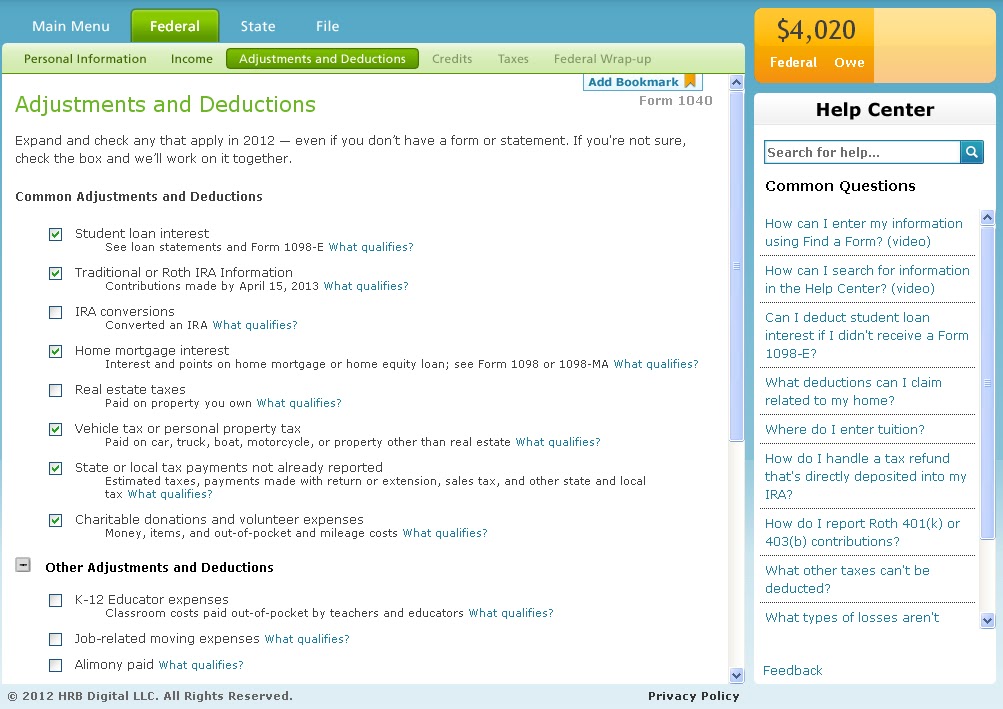Image resolution: width=1003 pixels, height=709 pixels.
Task: Click the down arrow on the content scrollbar
Action: [737, 675]
